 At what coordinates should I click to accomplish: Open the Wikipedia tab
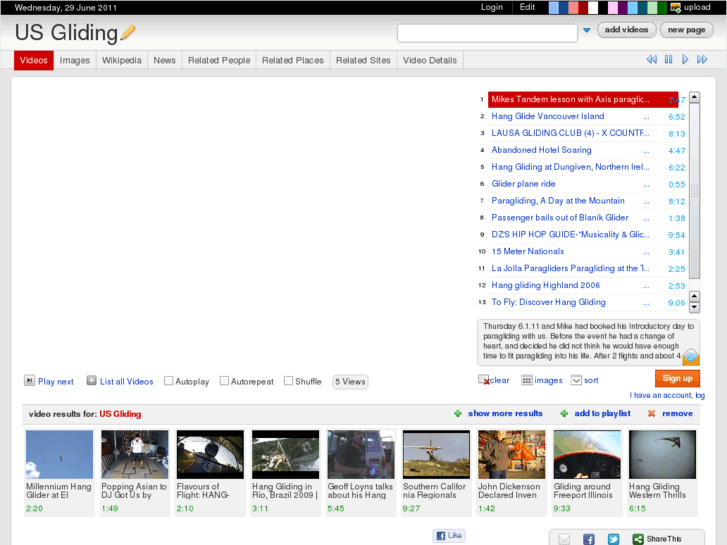click(121, 60)
